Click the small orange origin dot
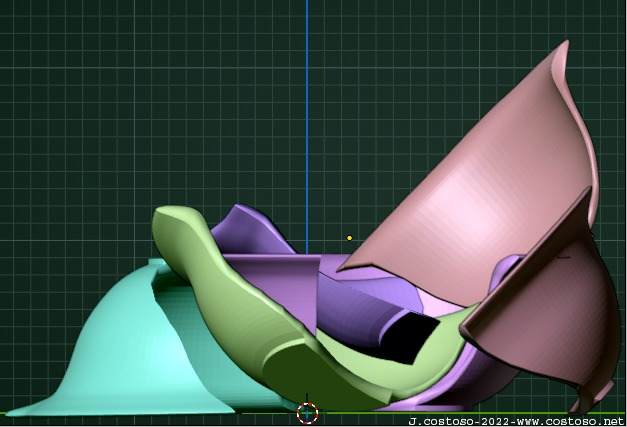Image resolution: width=627 pixels, height=427 pixels. (x=349, y=238)
